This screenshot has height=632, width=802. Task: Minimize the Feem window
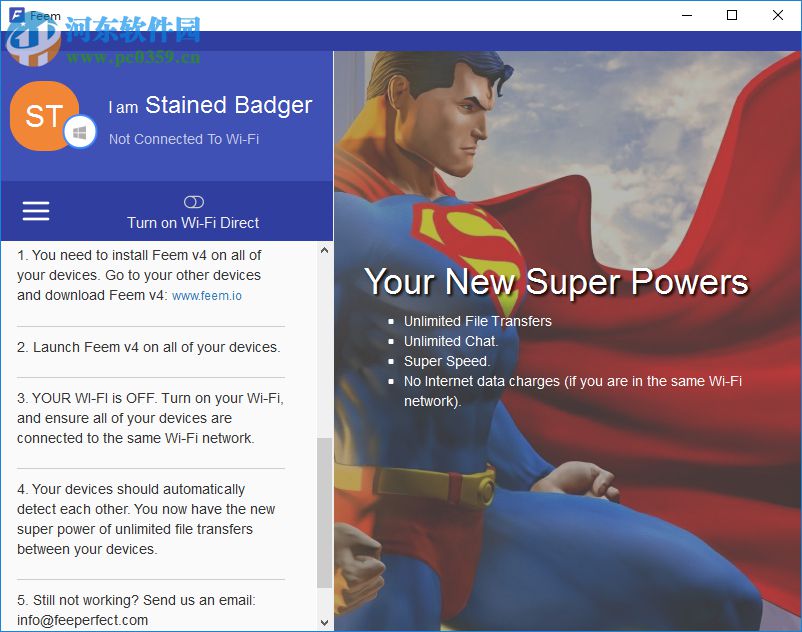[x=687, y=15]
